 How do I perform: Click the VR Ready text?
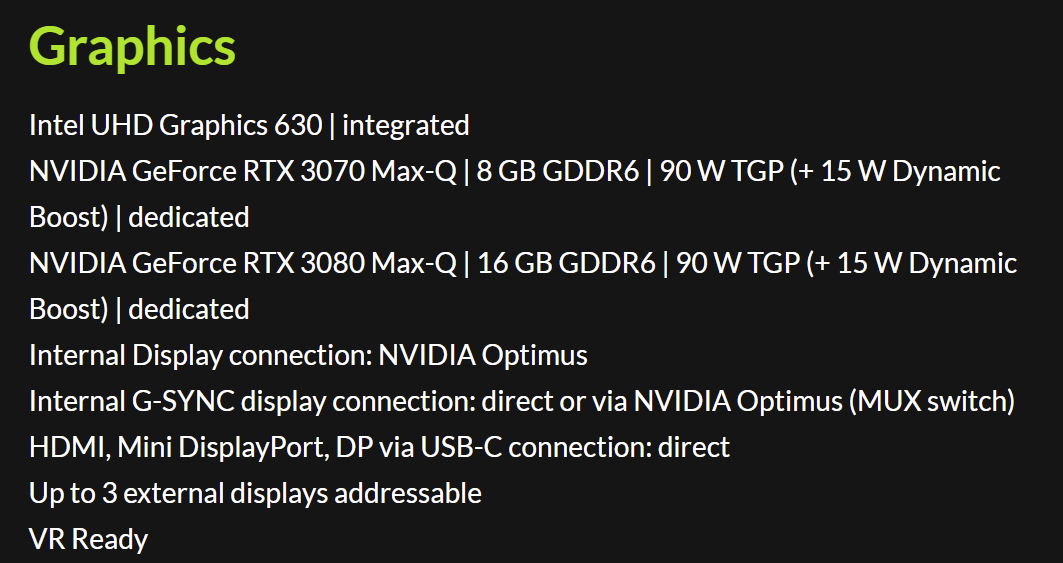89,539
